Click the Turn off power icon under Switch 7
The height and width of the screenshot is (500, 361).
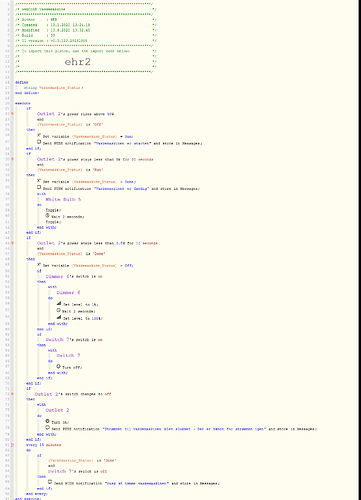[x=58, y=366]
